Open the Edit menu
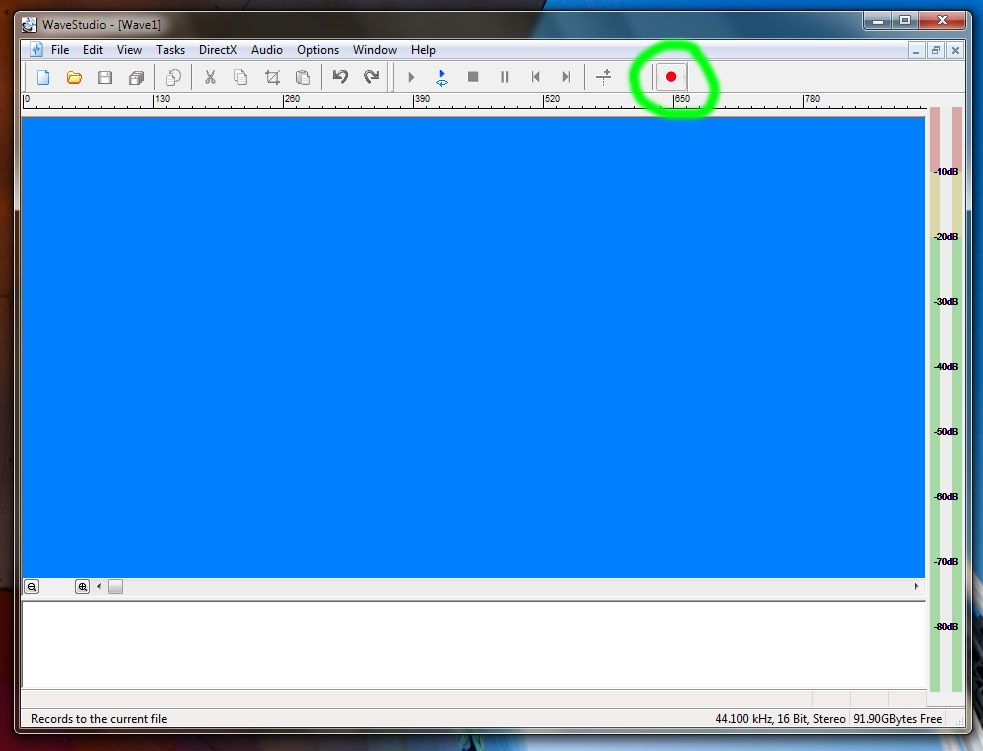The height and width of the screenshot is (751, 983). click(x=93, y=50)
